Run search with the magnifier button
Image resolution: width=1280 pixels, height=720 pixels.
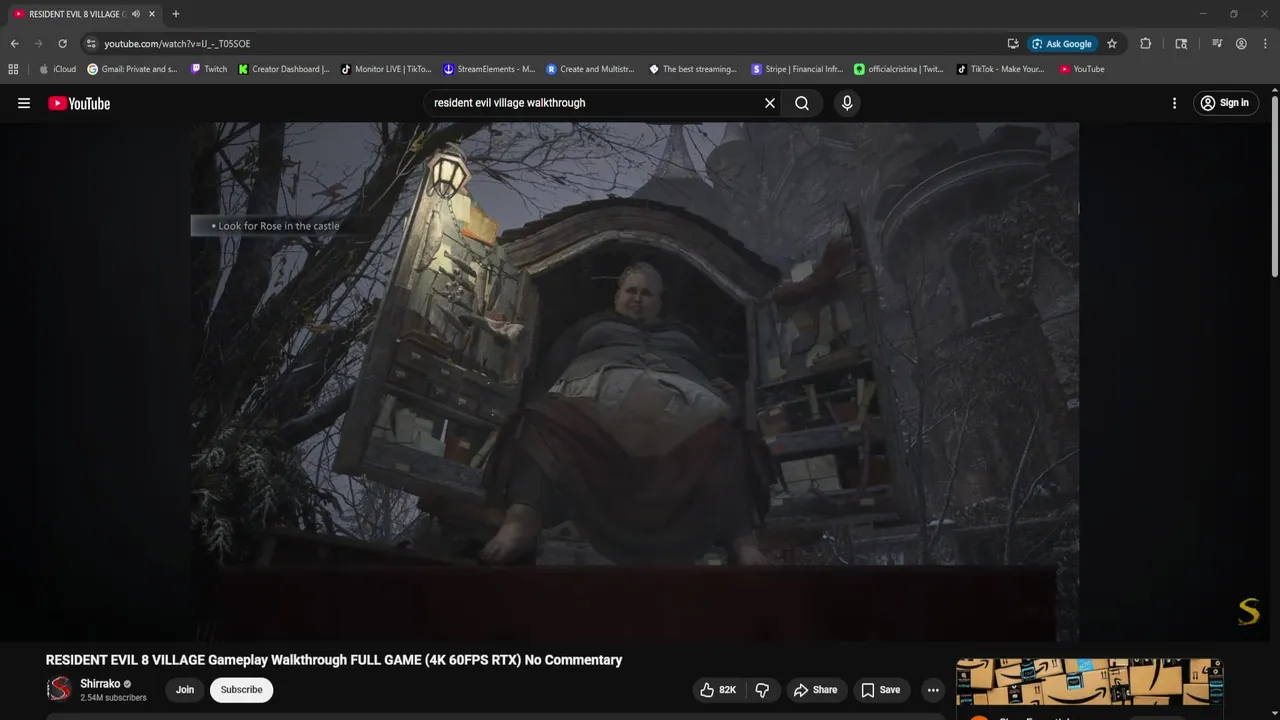pyautogui.click(x=802, y=103)
